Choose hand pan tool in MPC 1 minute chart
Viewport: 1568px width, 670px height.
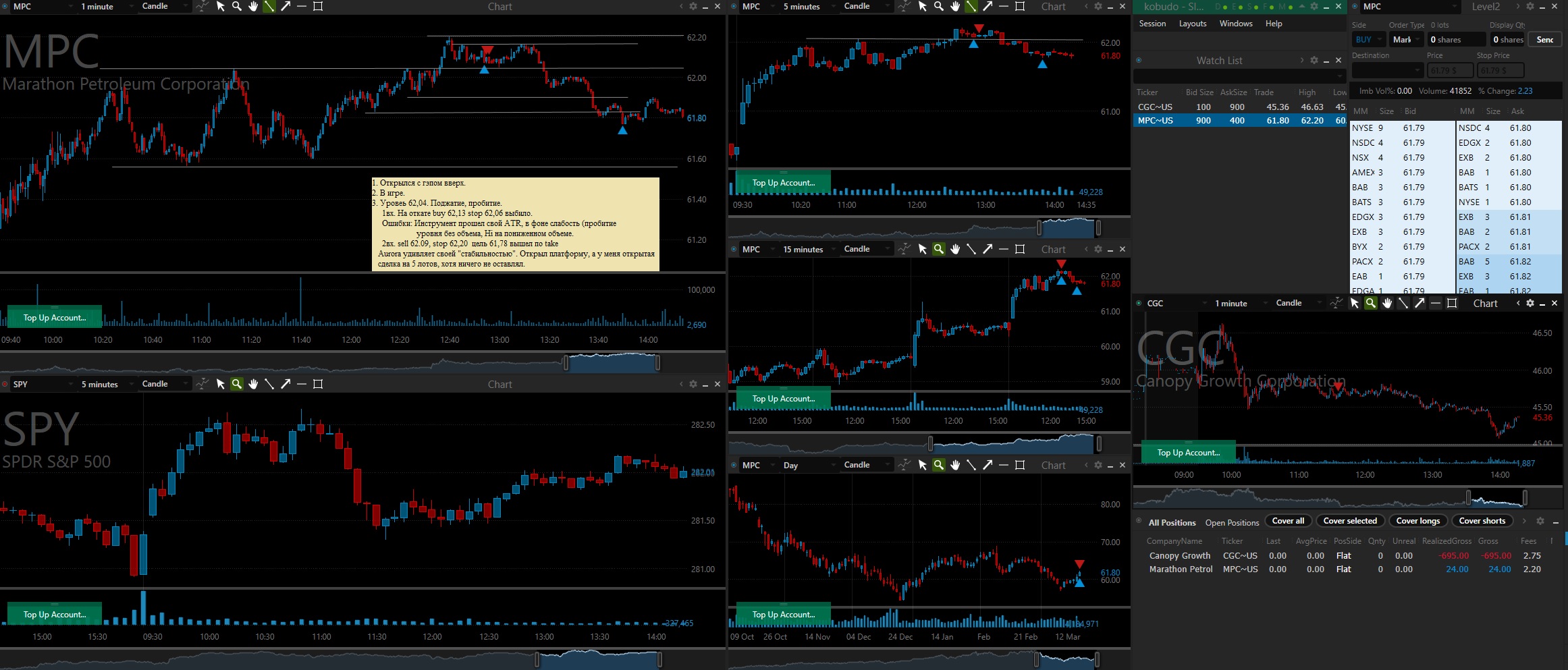[x=253, y=6]
